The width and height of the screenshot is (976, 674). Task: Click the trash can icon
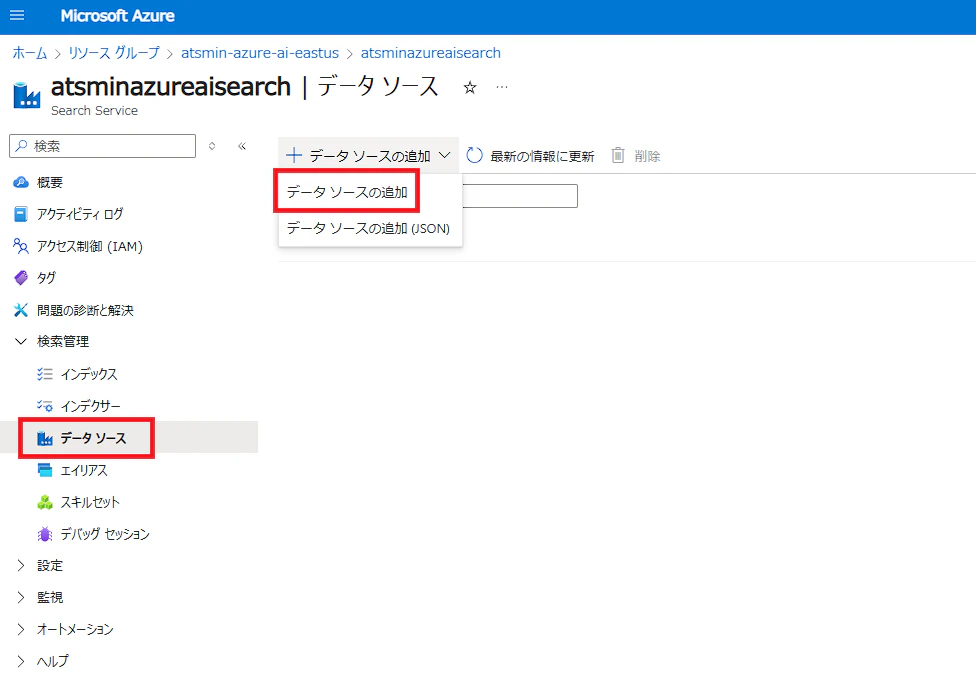coord(617,155)
